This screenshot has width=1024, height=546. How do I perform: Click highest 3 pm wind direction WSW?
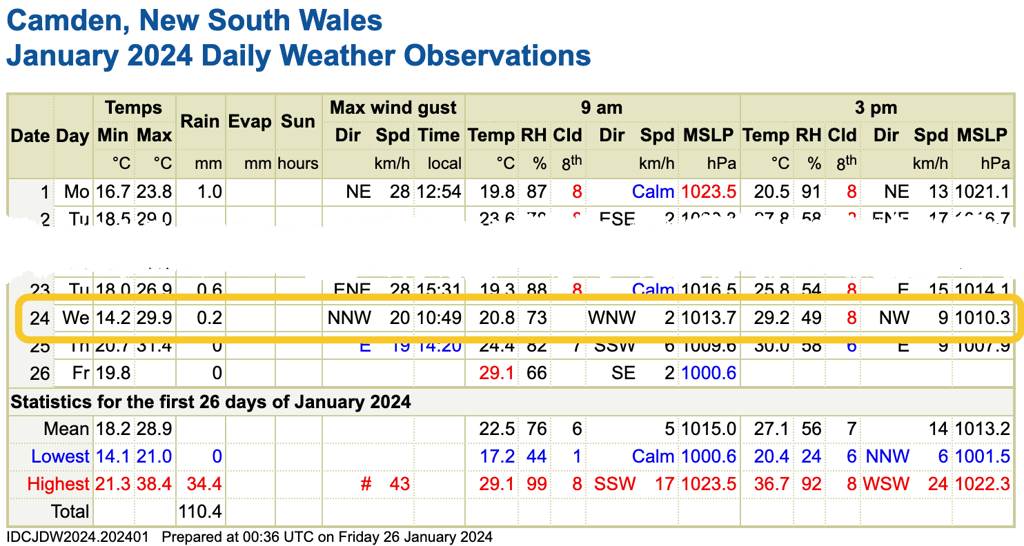pyautogui.click(x=886, y=484)
